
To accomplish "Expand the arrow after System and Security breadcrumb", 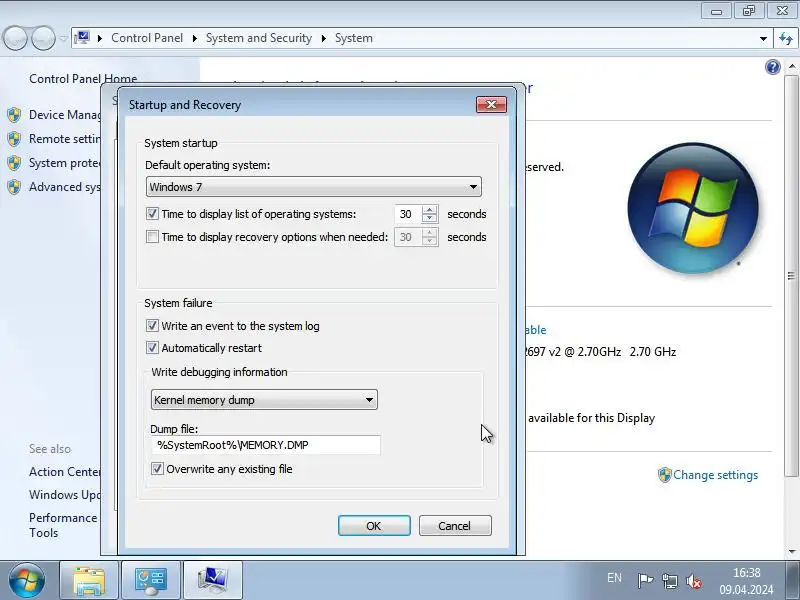I will point(323,38).
